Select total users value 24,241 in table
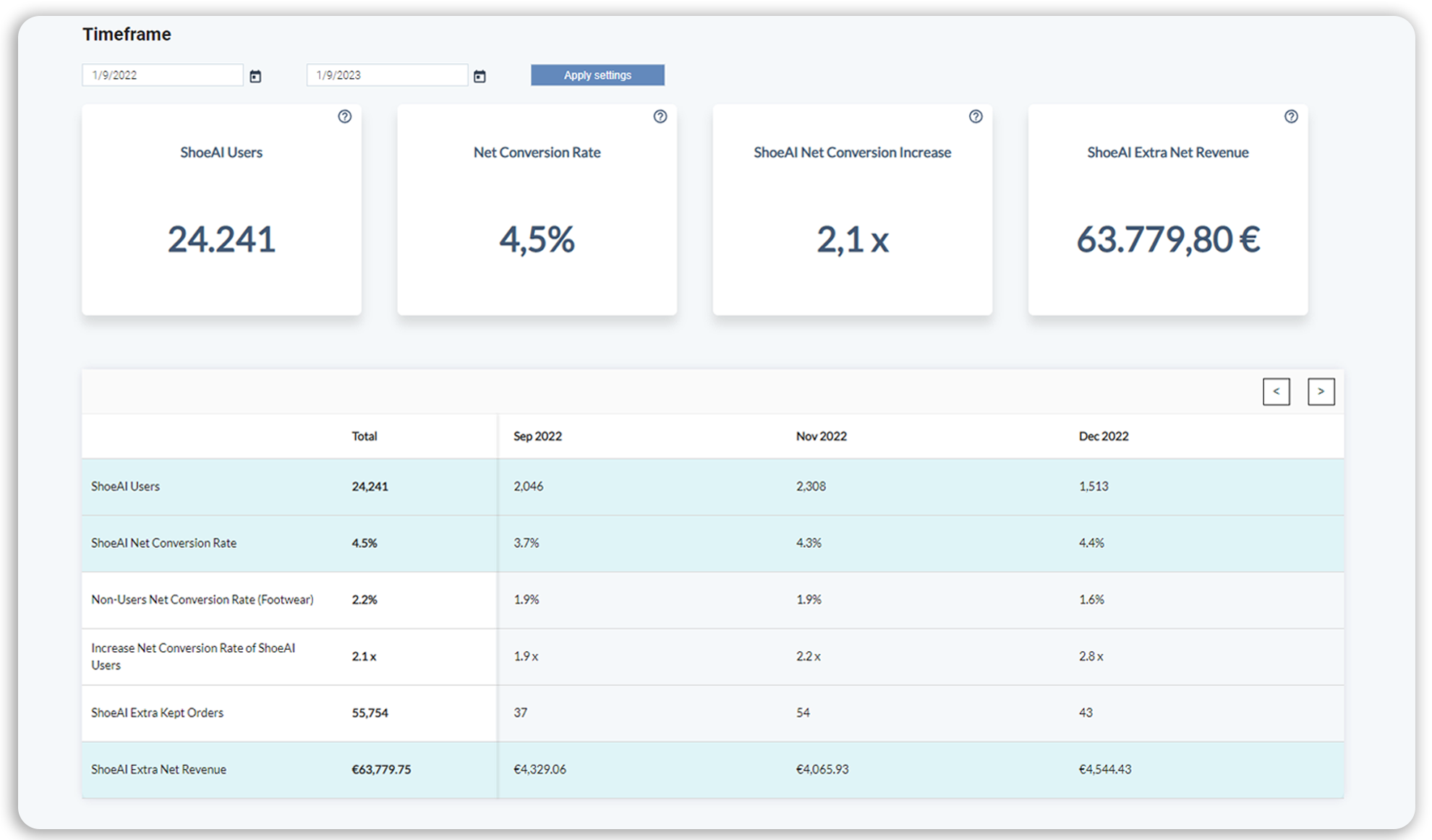Image resolution: width=1432 pixels, height=840 pixels. coord(370,487)
